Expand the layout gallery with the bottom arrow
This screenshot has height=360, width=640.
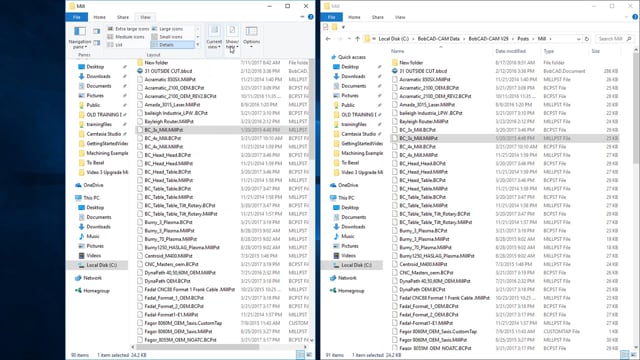tap(198, 44)
